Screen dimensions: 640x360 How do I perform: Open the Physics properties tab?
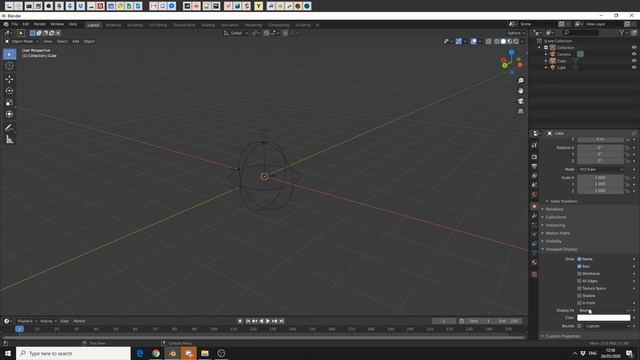(x=534, y=234)
